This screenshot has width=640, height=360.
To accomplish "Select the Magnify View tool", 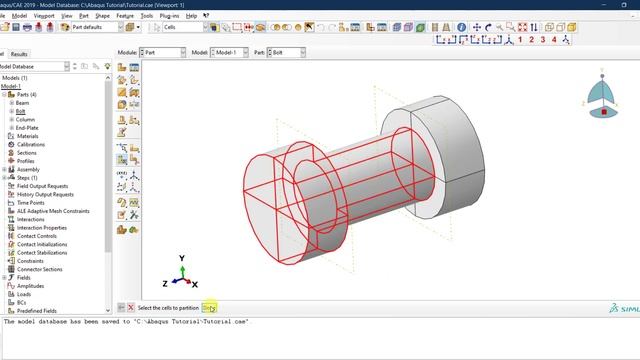I will coord(499,27).
